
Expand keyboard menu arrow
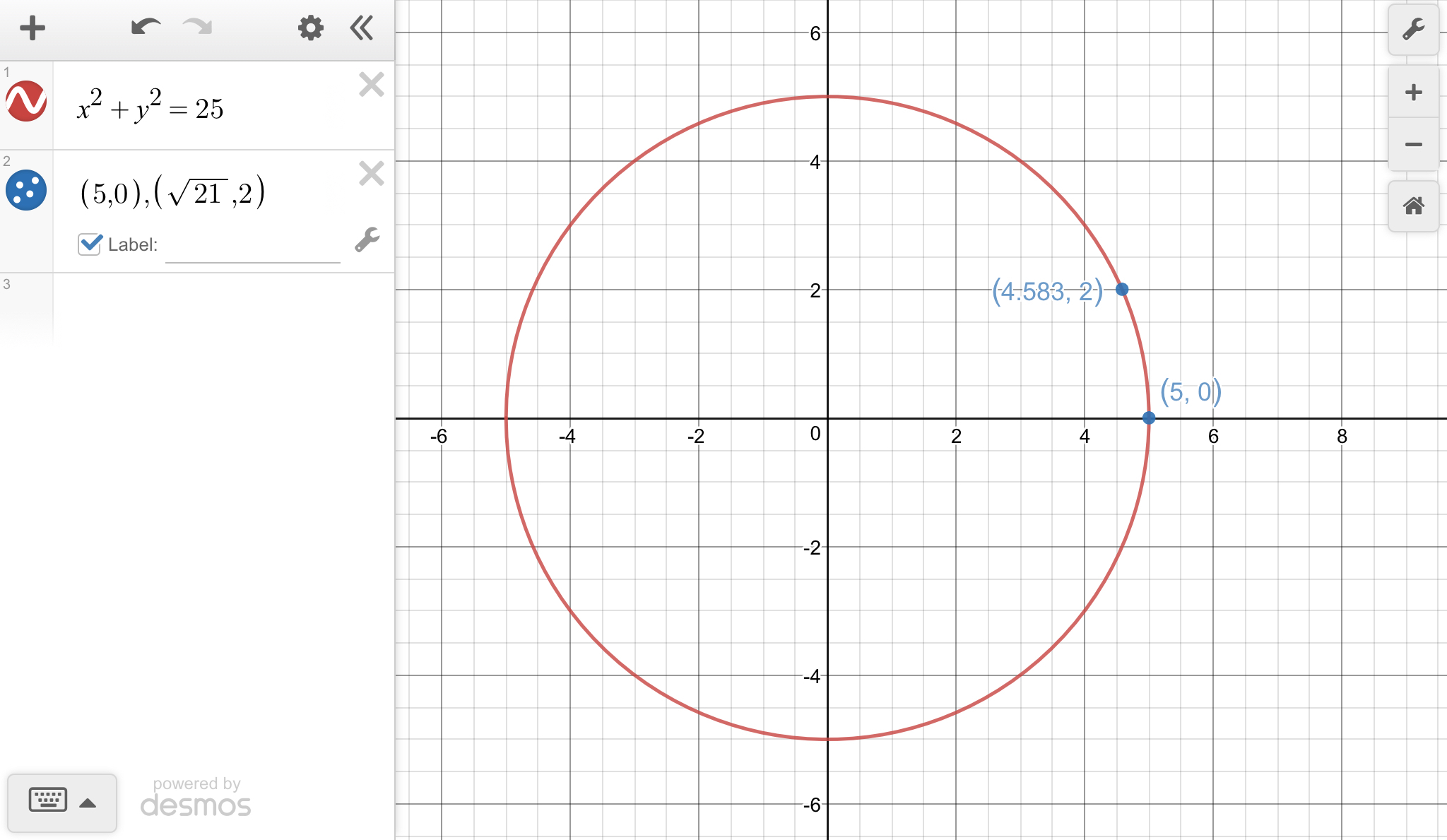coord(88,803)
